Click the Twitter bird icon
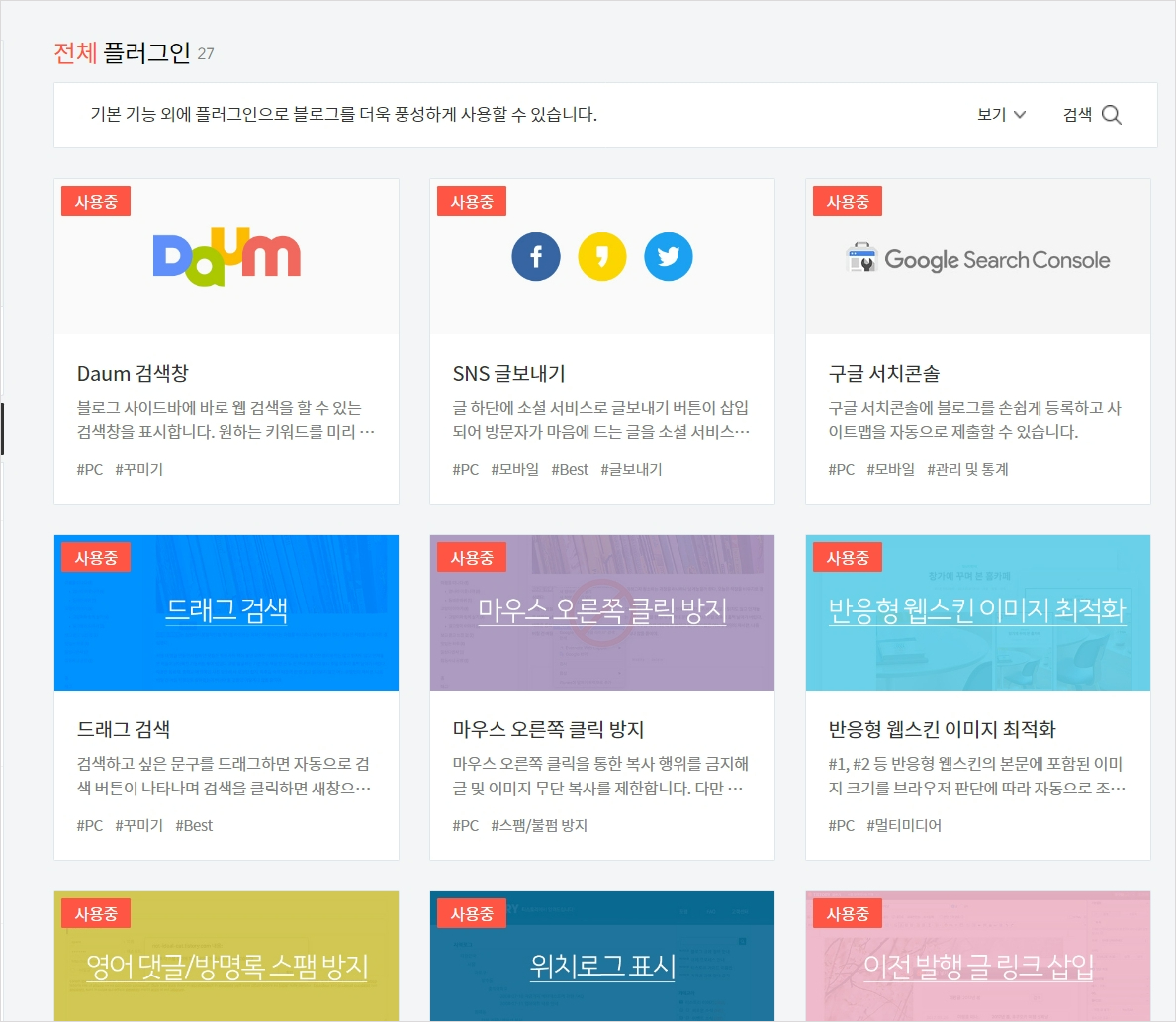The width and height of the screenshot is (1176, 1022). pyautogui.click(x=669, y=256)
